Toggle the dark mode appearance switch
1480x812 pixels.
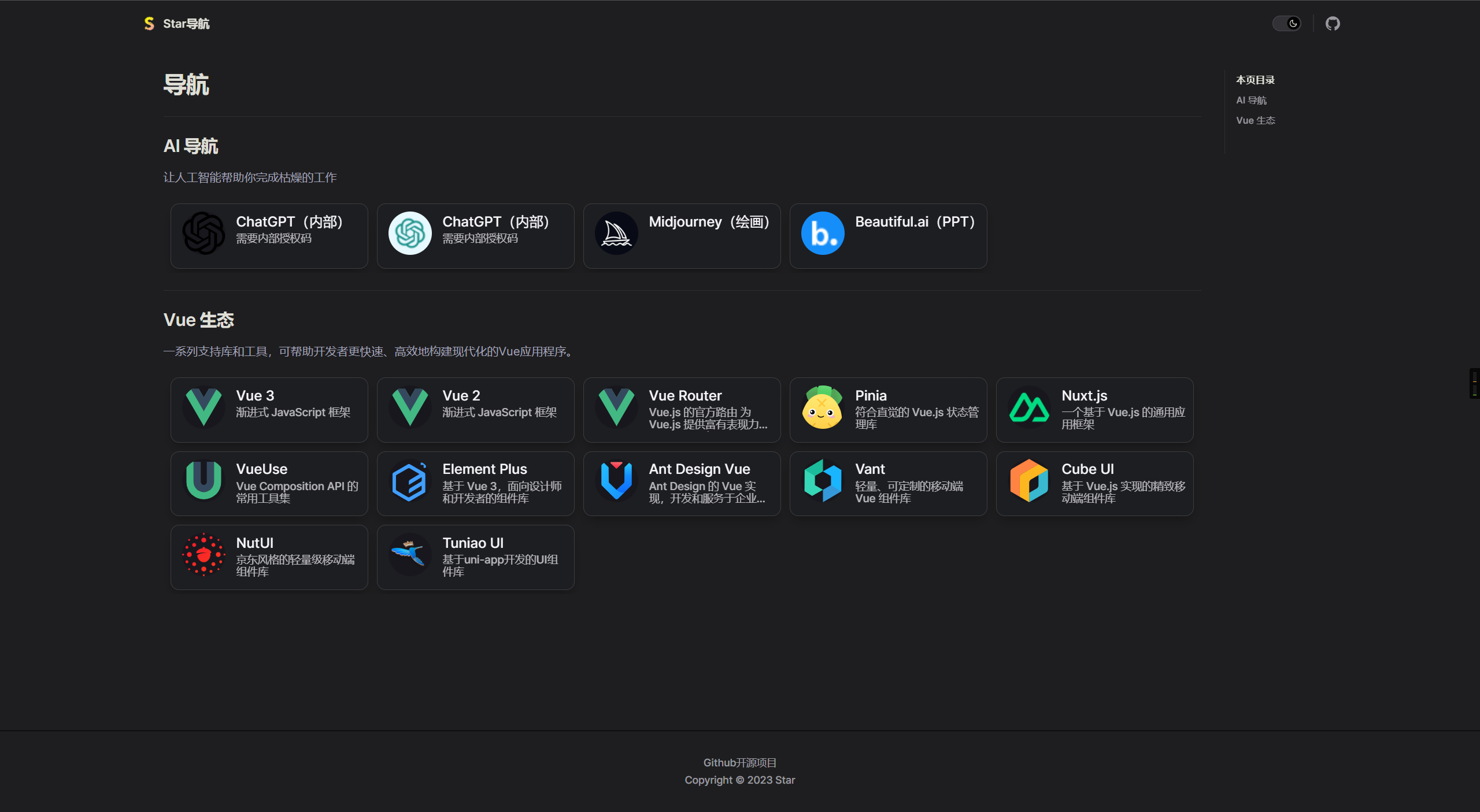tap(1286, 24)
